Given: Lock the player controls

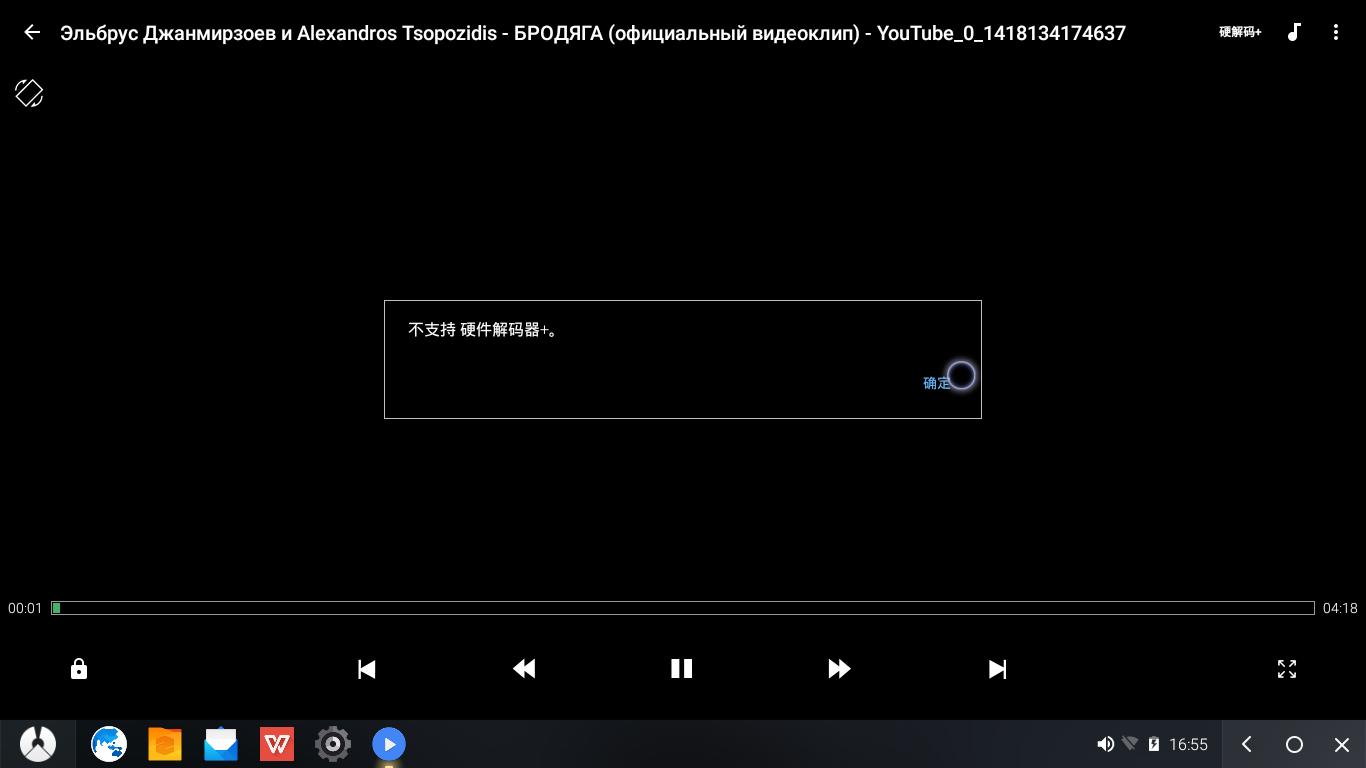Looking at the screenshot, I should point(79,669).
